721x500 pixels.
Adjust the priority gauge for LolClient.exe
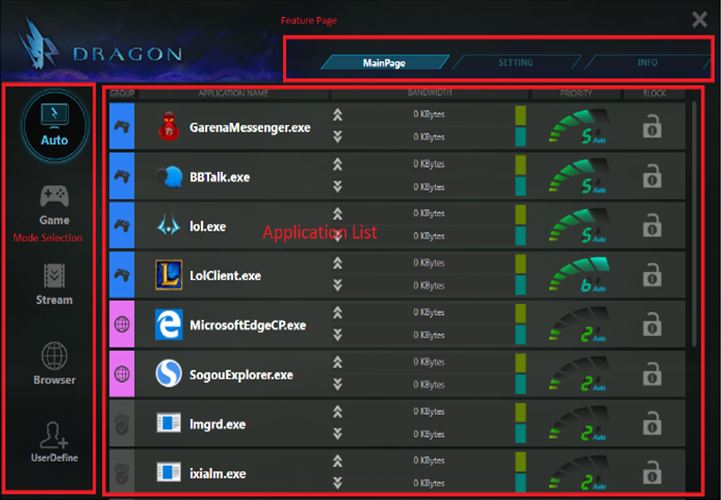pos(577,275)
